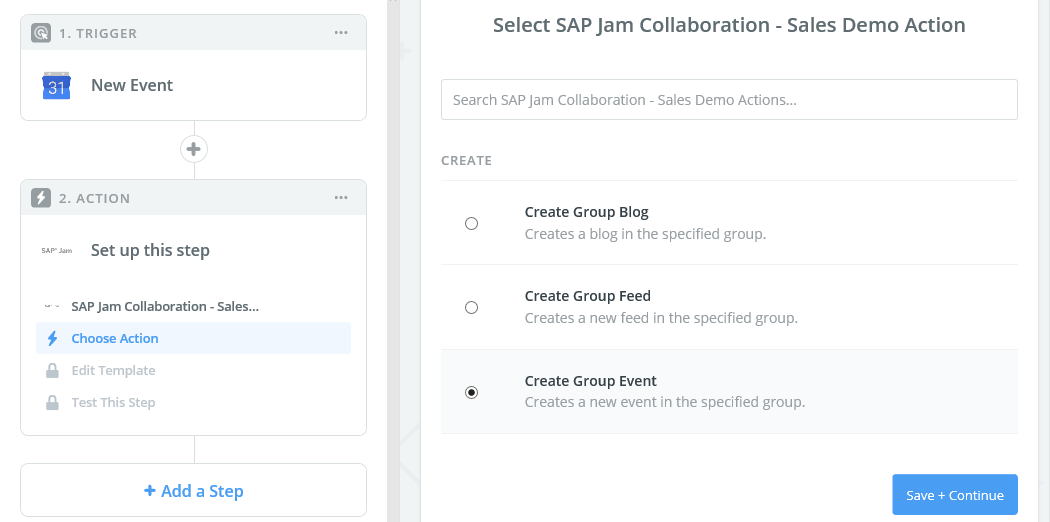Click the lock icon next to Edit Template
Image resolution: width=1050 pixels, height=522 pixels.
pos(52,371)
